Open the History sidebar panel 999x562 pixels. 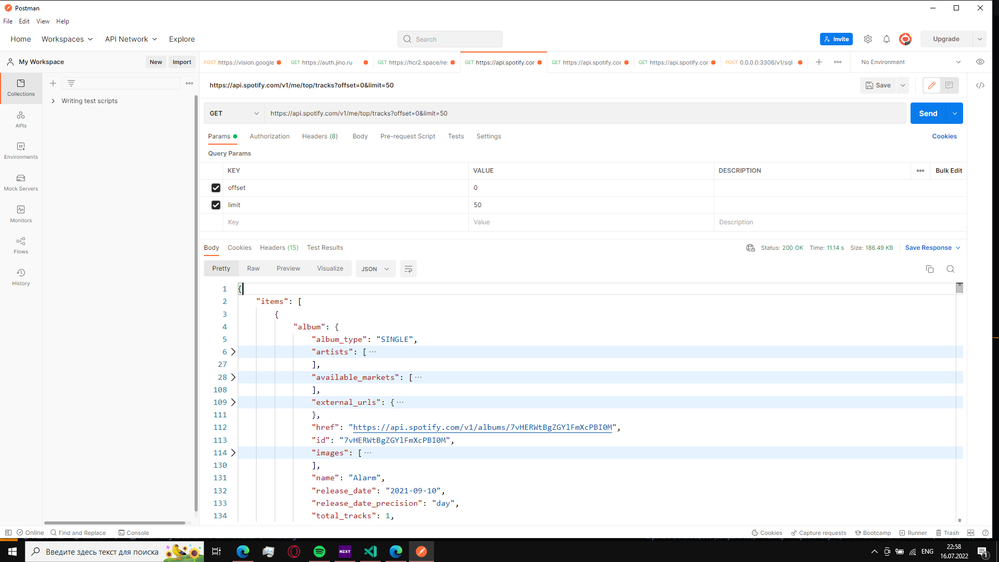[x=21, y=277]
